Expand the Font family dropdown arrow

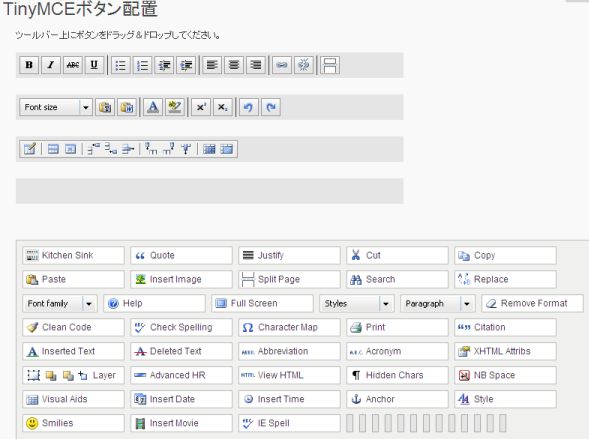[89, 303]
